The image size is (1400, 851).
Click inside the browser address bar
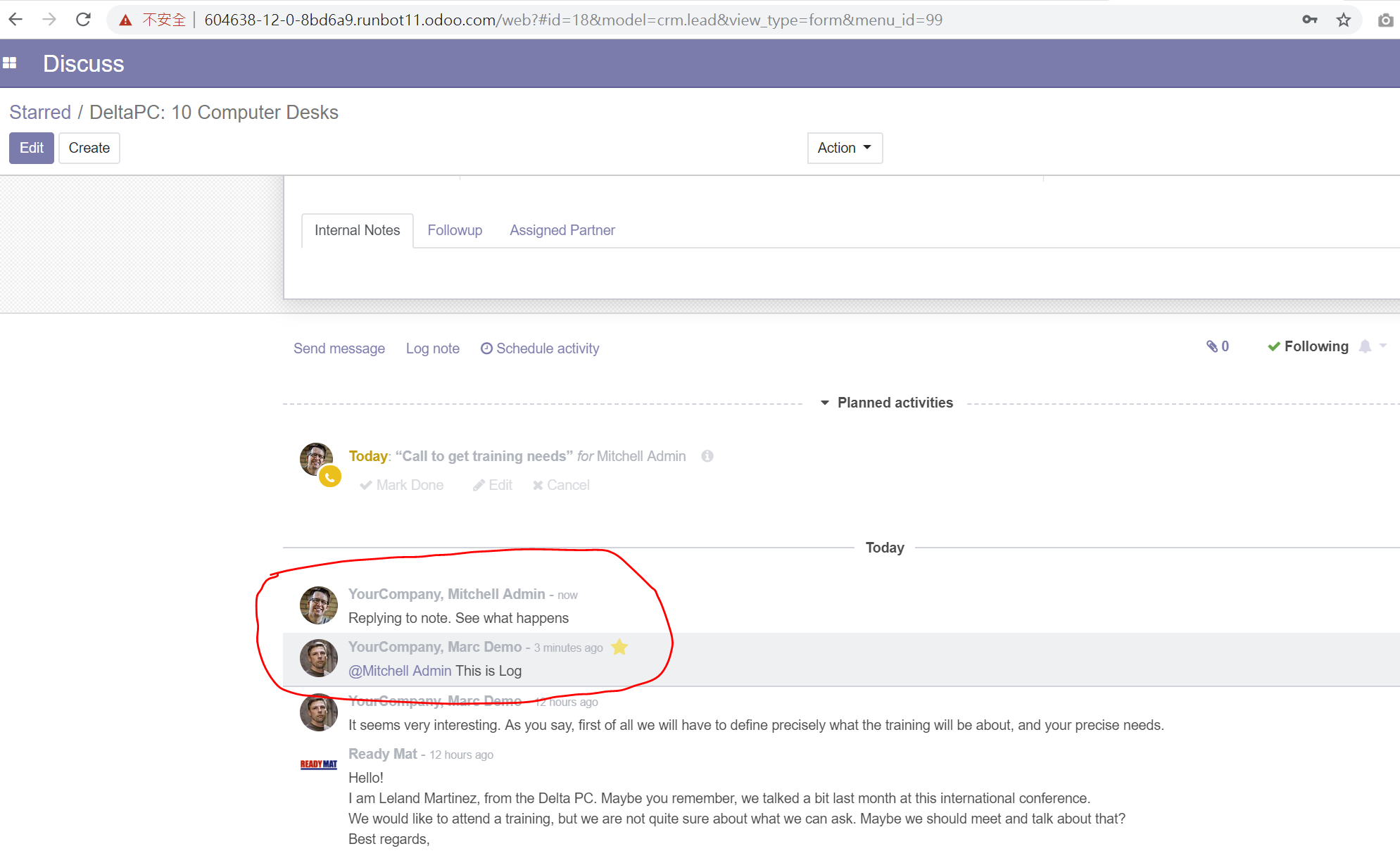coord(563,19)
